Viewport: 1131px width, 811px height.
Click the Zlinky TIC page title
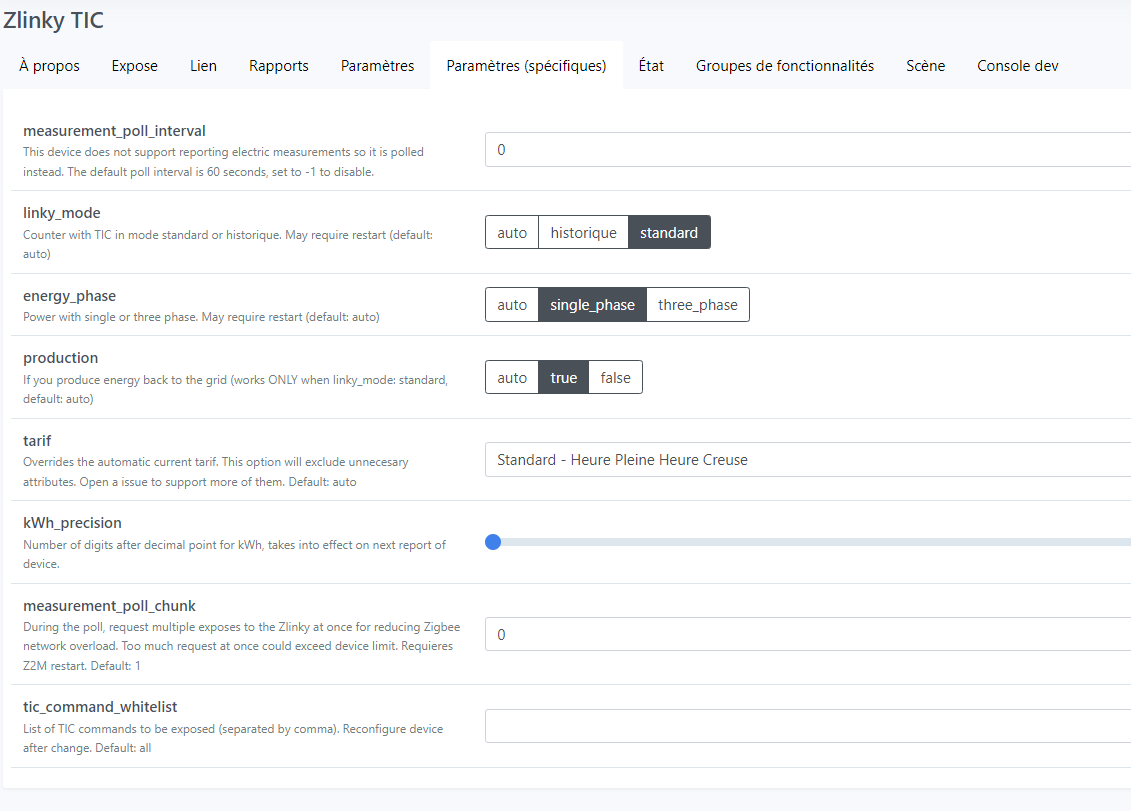click(53, 19)
